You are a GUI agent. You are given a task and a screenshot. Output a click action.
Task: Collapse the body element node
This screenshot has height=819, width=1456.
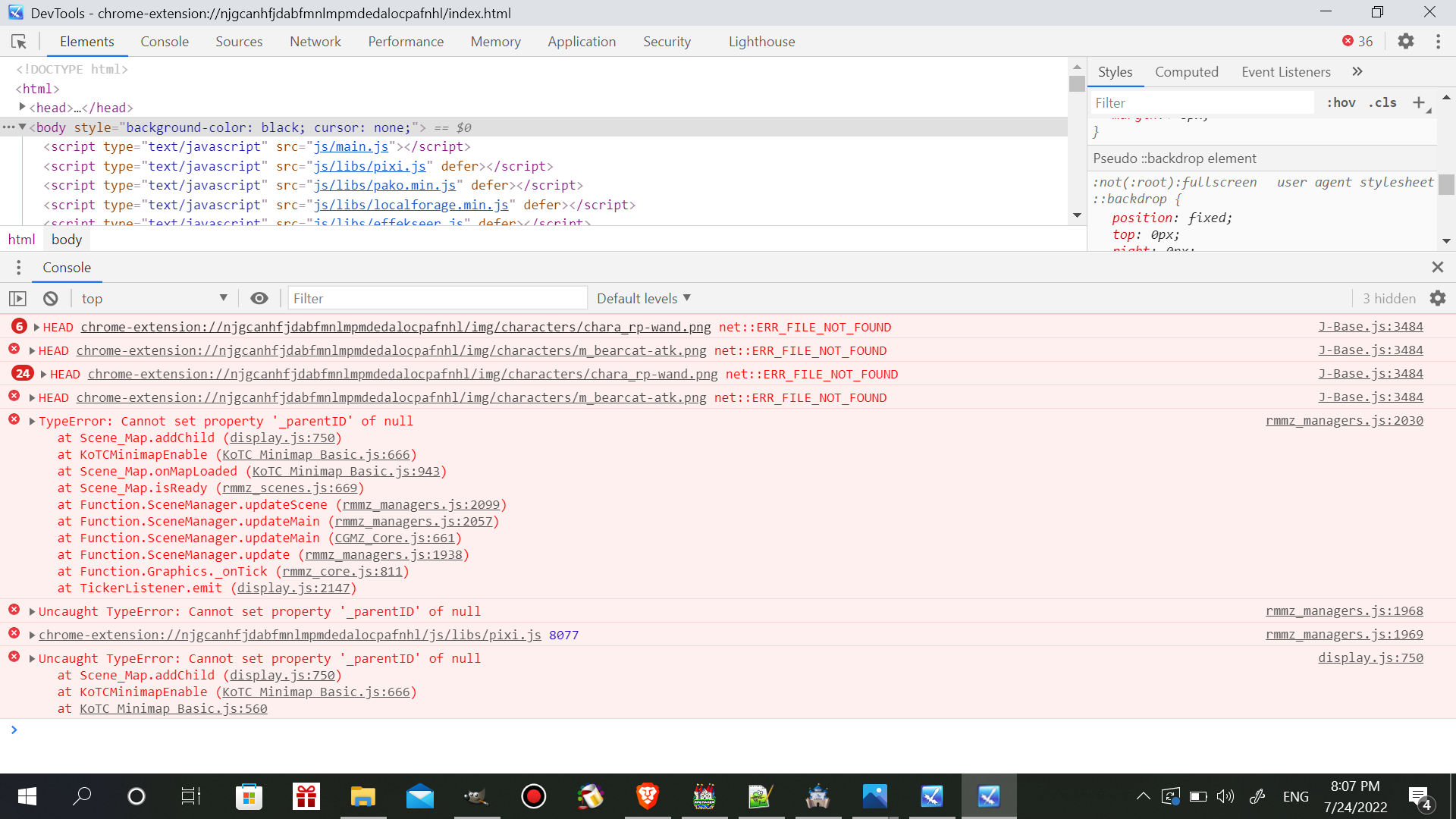coord(22,127)
